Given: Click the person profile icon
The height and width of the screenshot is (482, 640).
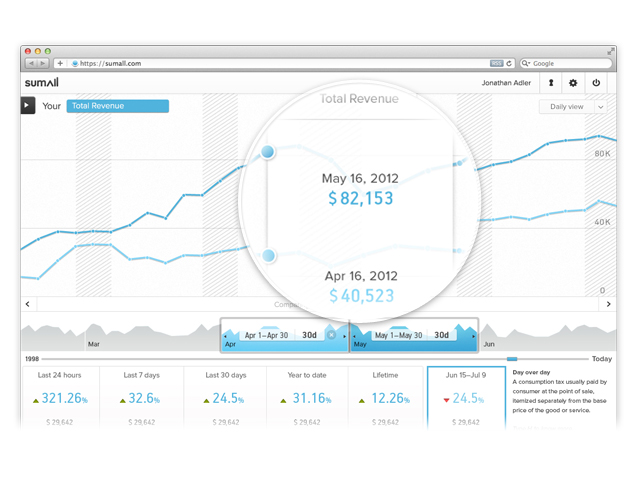Looking at the screenshot, I should tap(551, 83).
